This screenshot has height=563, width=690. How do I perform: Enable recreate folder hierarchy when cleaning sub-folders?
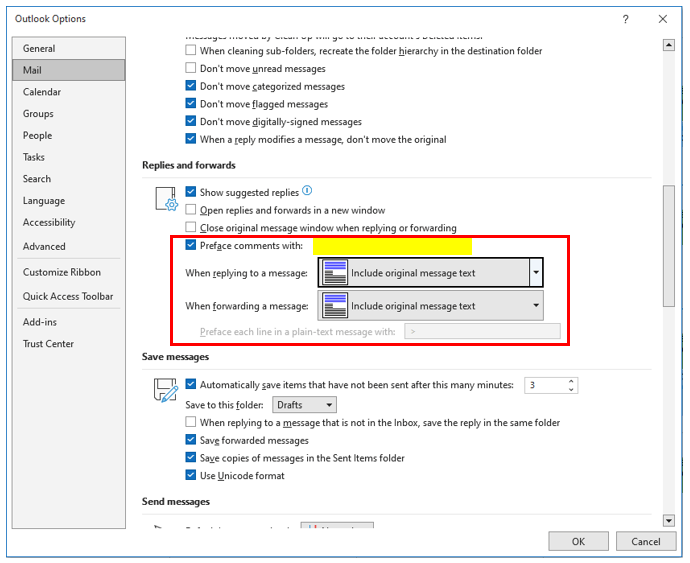click(x=191, y=50)
